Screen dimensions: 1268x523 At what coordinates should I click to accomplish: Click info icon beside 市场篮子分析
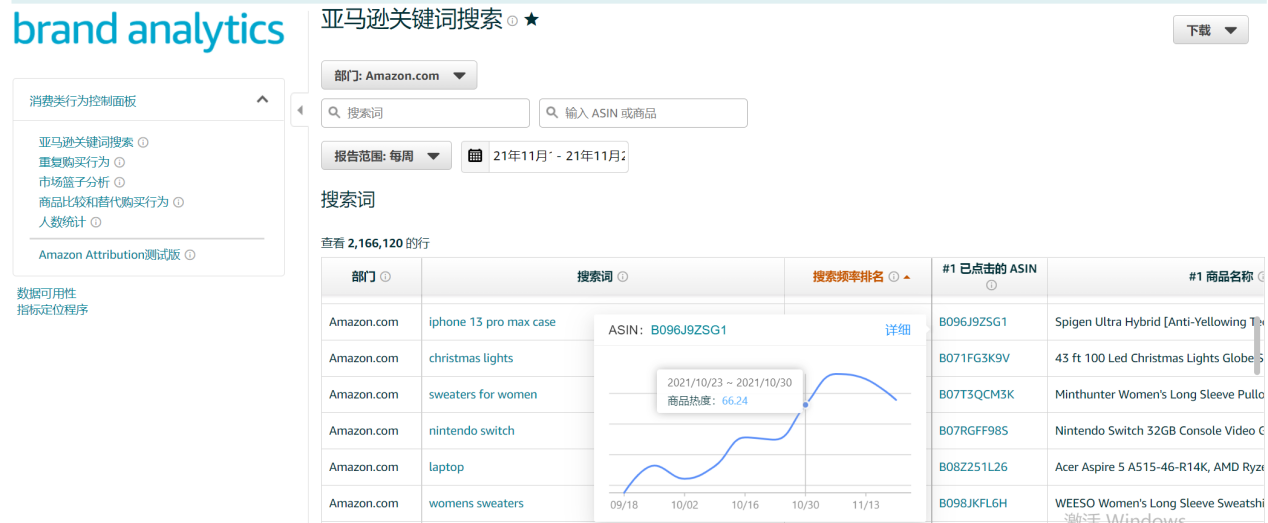coord(119,182)
